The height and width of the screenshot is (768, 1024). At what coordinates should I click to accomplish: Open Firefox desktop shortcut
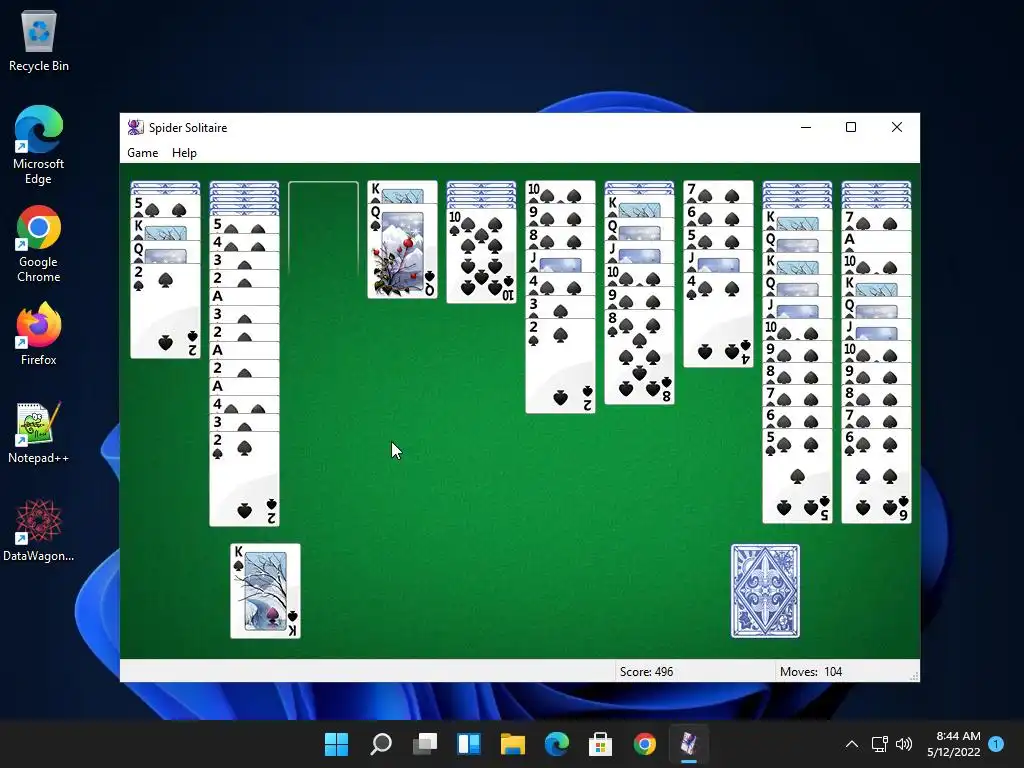click(x=39, y=334)
